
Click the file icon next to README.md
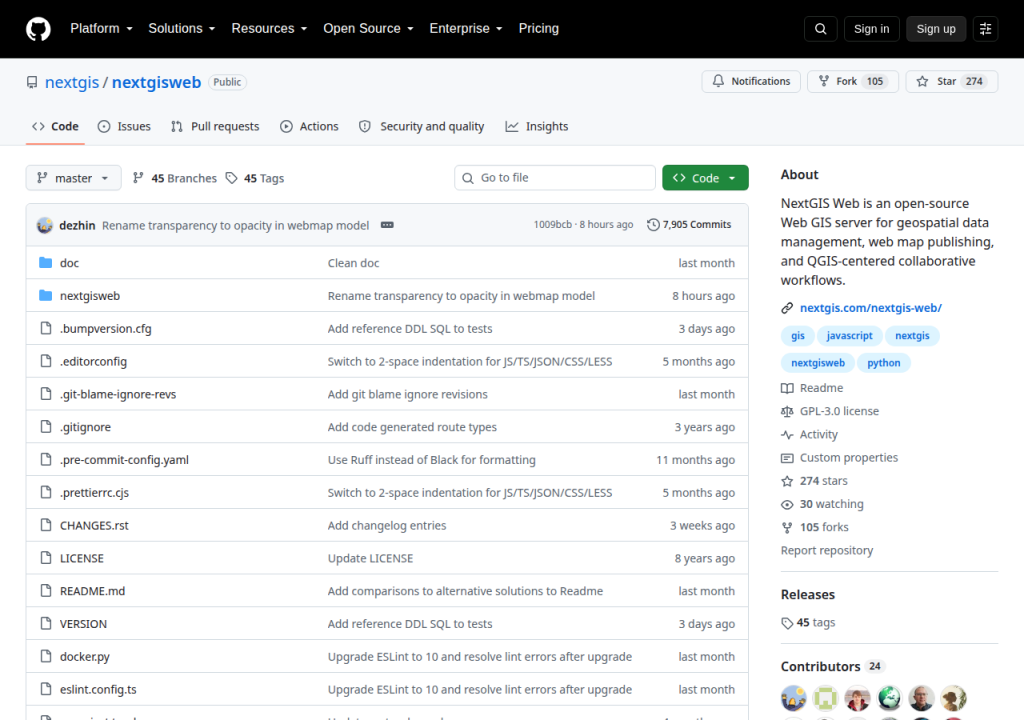click(46, 591)
